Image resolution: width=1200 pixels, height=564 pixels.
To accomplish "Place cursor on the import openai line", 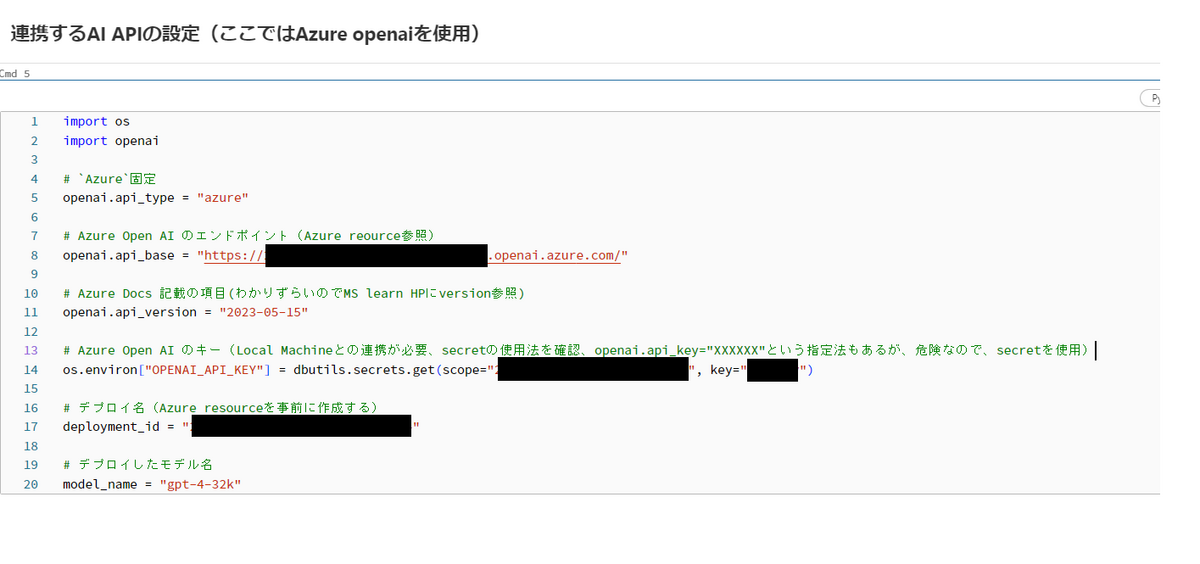I will (x=111, y=140).
